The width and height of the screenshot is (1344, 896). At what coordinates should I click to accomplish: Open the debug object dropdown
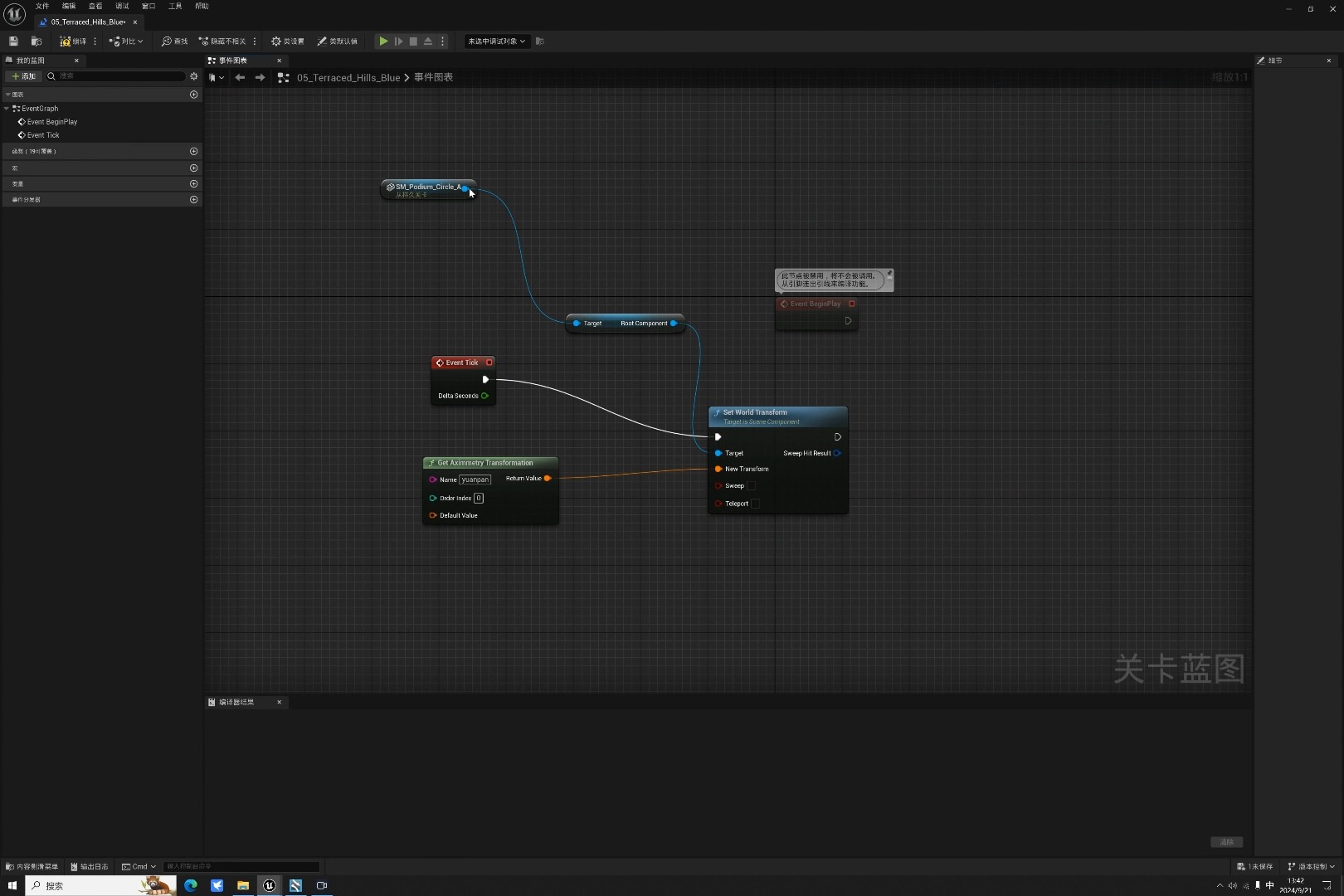pos(496,41)
